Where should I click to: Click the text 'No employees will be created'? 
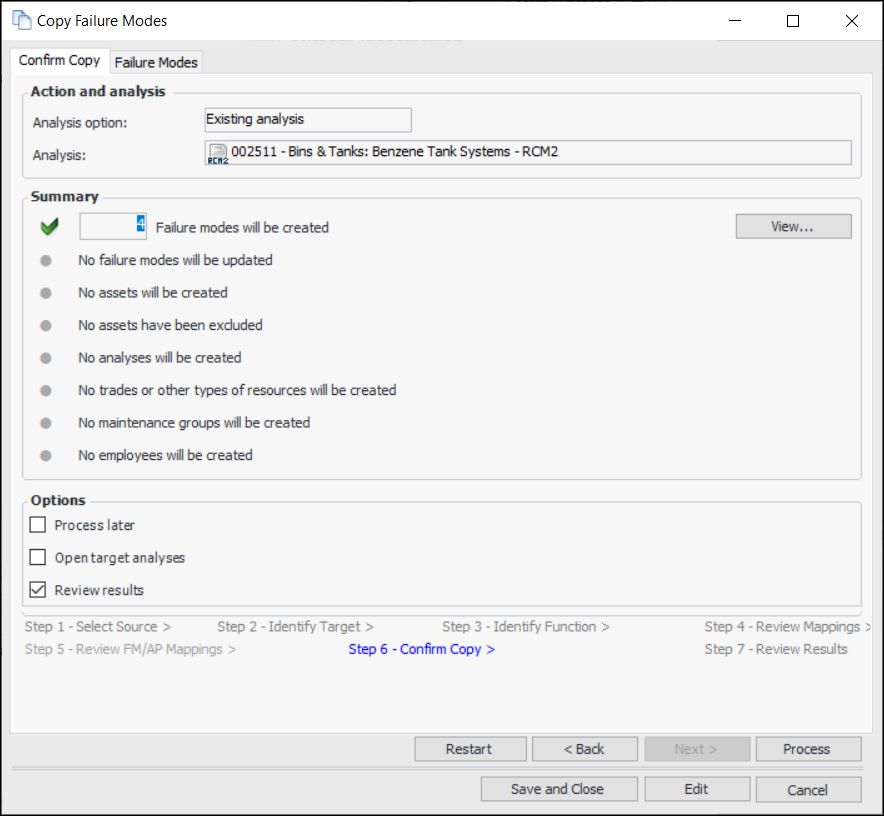point(165,455)
